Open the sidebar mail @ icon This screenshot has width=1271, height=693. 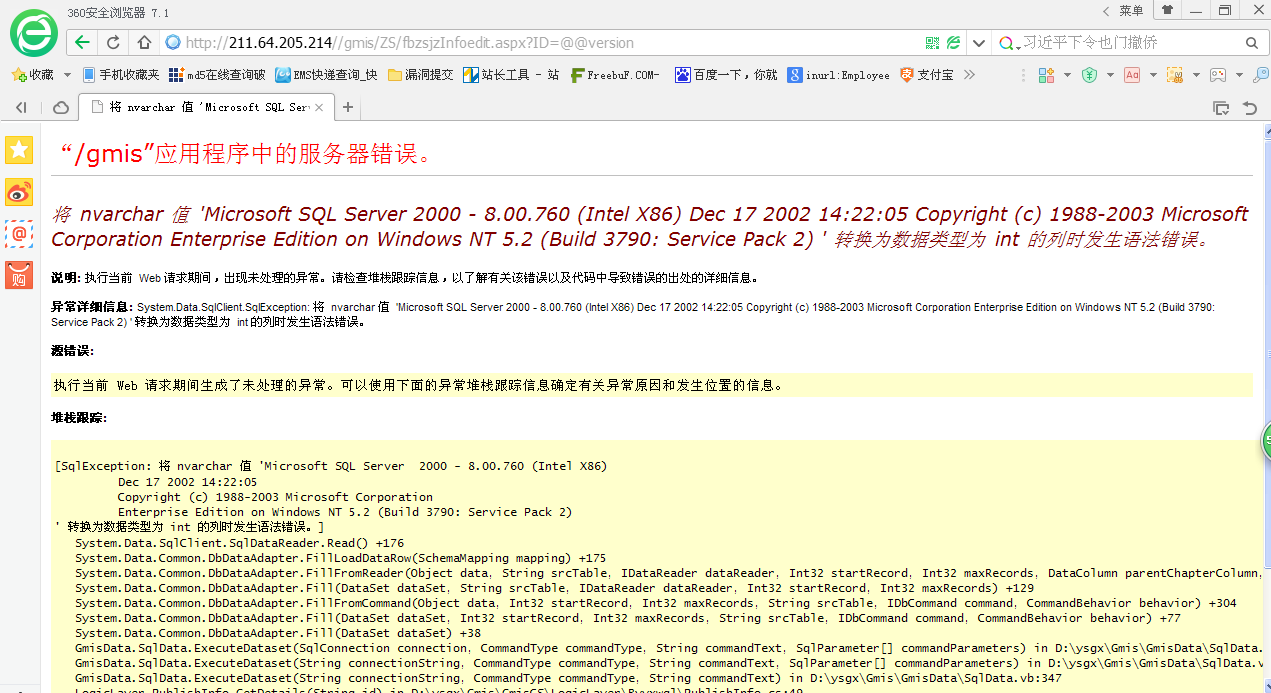(19, 234)
